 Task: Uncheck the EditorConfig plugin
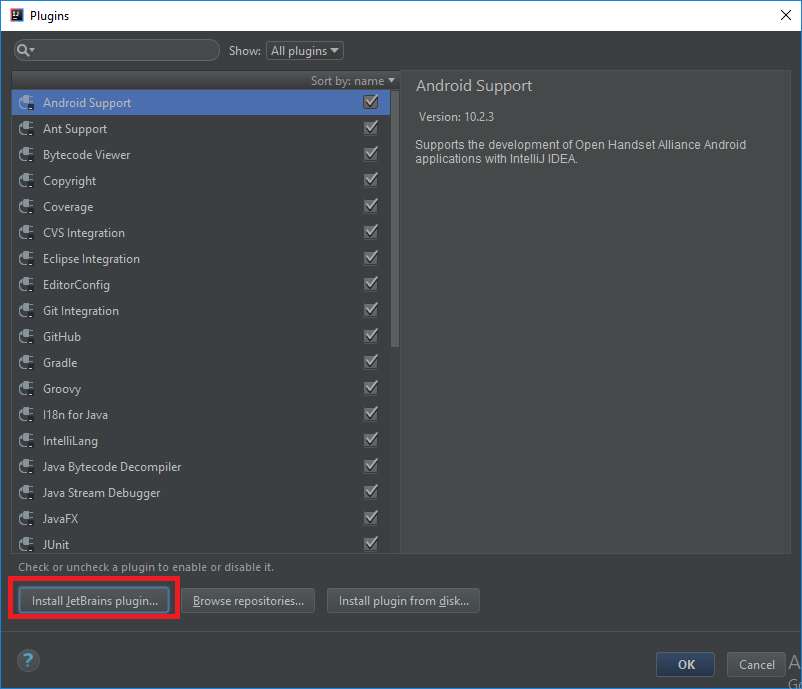pos(371,284)
